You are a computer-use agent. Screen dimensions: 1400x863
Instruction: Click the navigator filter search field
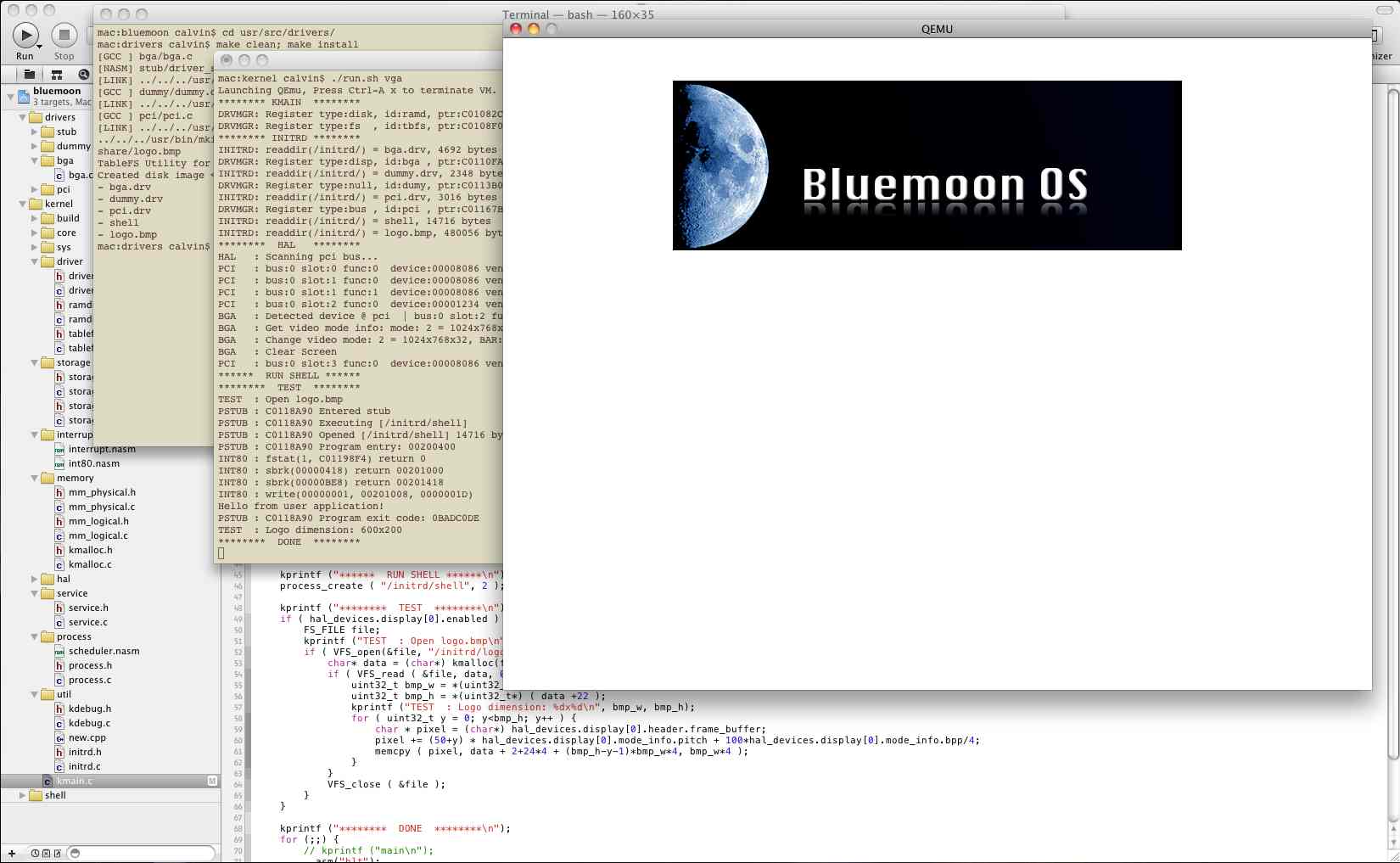point(142,853)
